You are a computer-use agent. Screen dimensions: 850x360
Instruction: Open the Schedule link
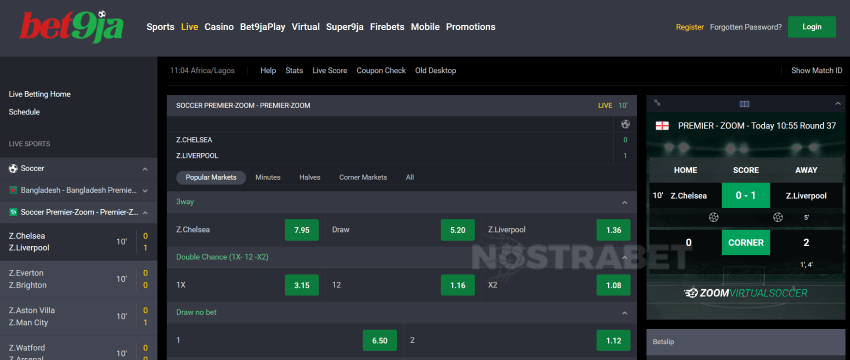24,112
